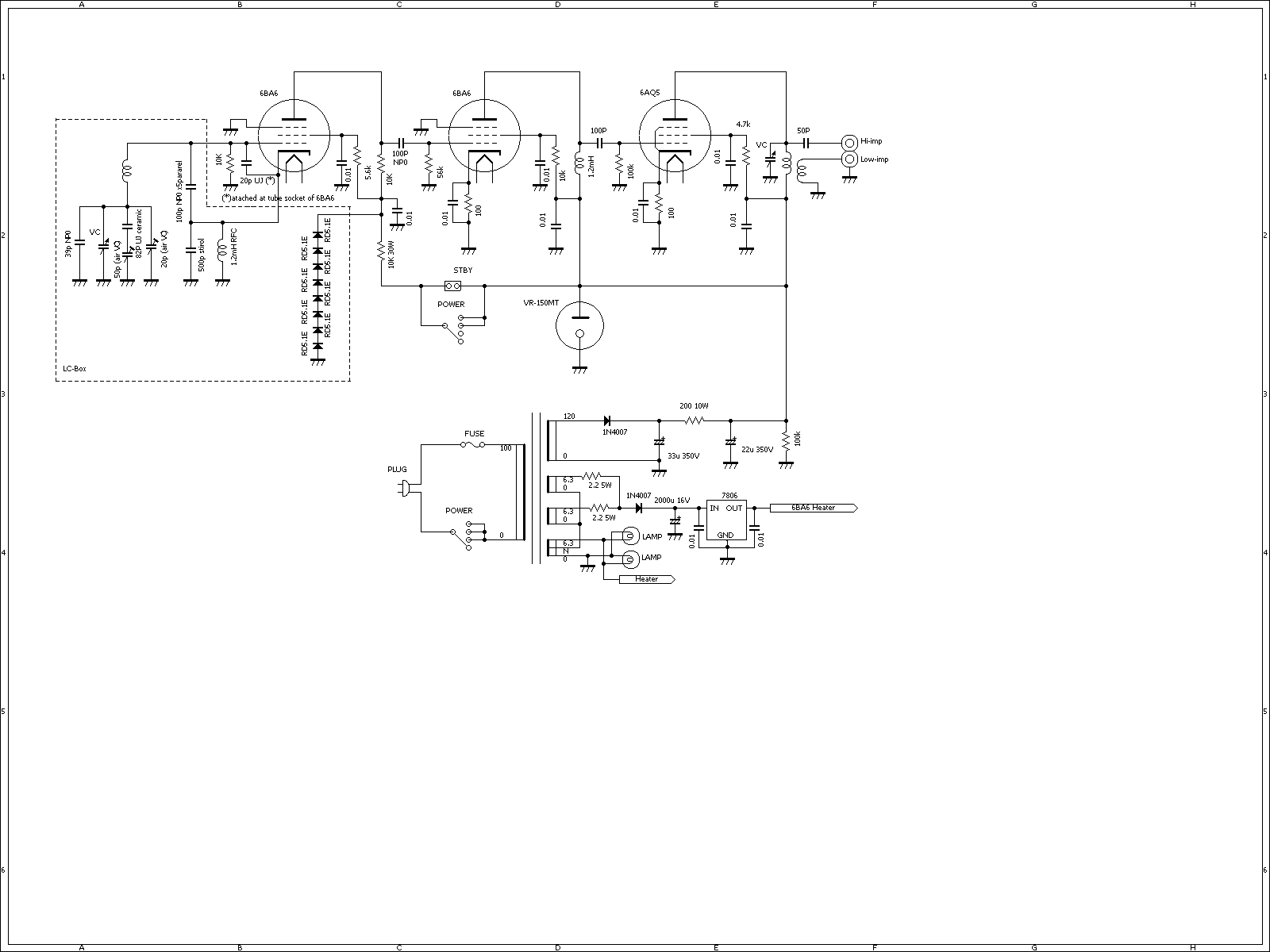Click the Heater output tag below the lamps
This screenshot has width=1270, height=952.
click(x=647, y=579)
